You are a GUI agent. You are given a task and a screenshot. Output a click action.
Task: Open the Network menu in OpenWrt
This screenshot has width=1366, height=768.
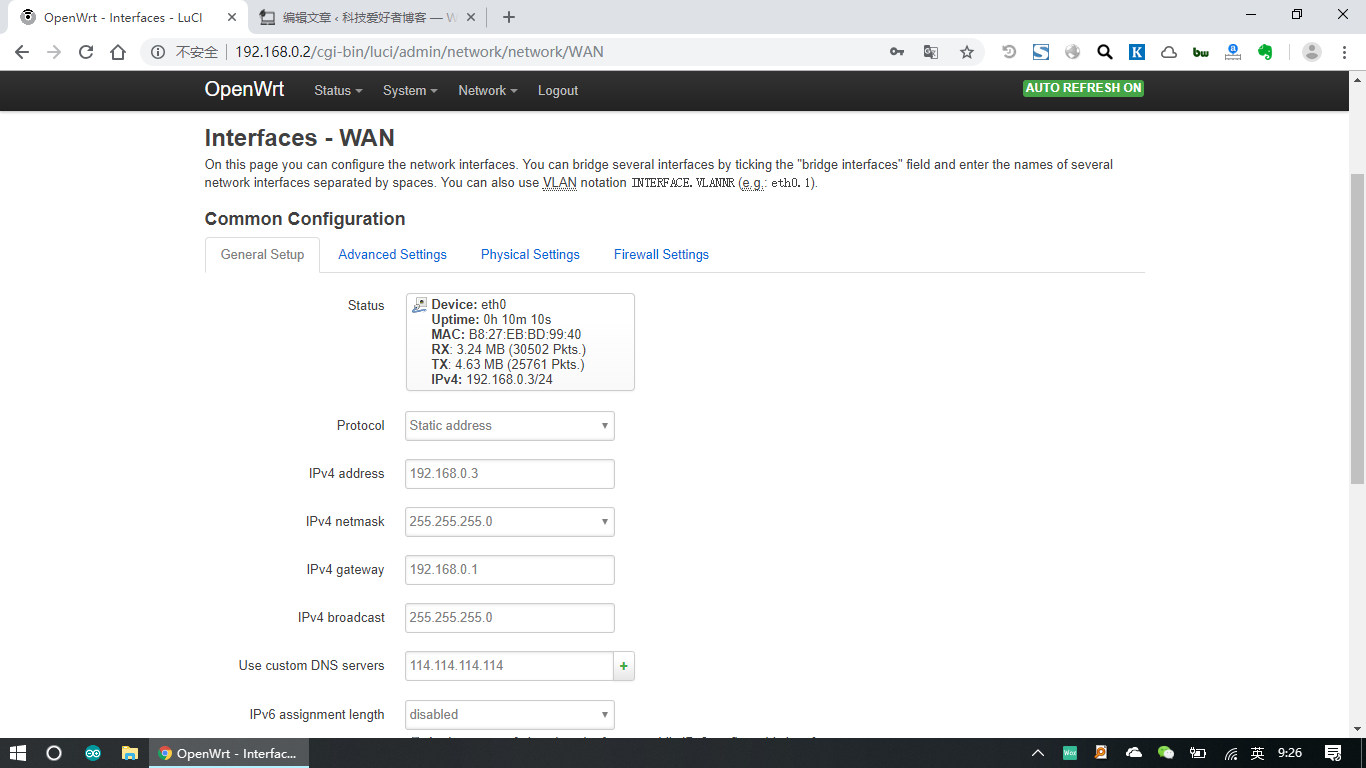click(487, 90)
